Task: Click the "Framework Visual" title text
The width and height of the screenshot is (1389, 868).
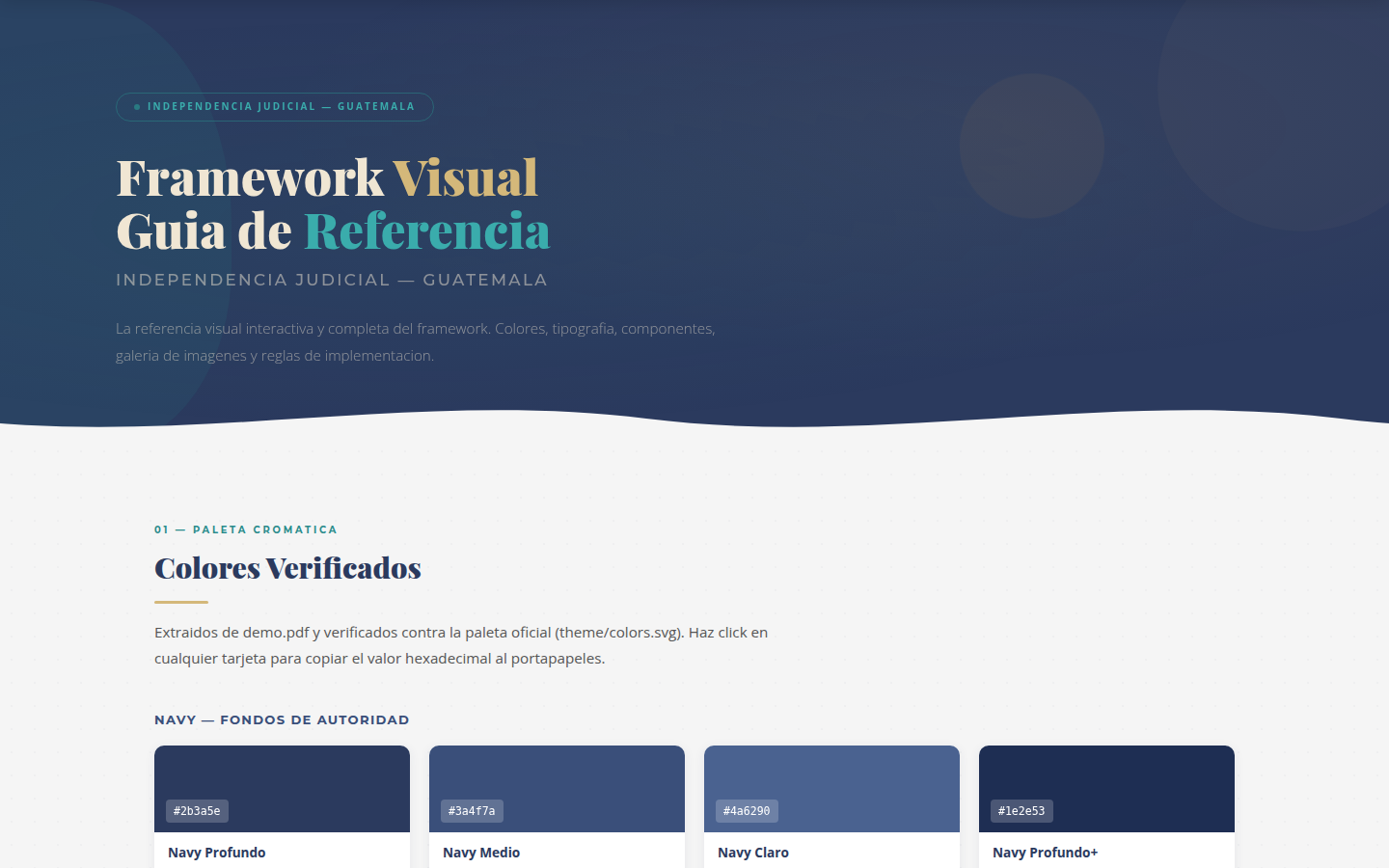Action: pyautogui.click(x=326, y=177)
